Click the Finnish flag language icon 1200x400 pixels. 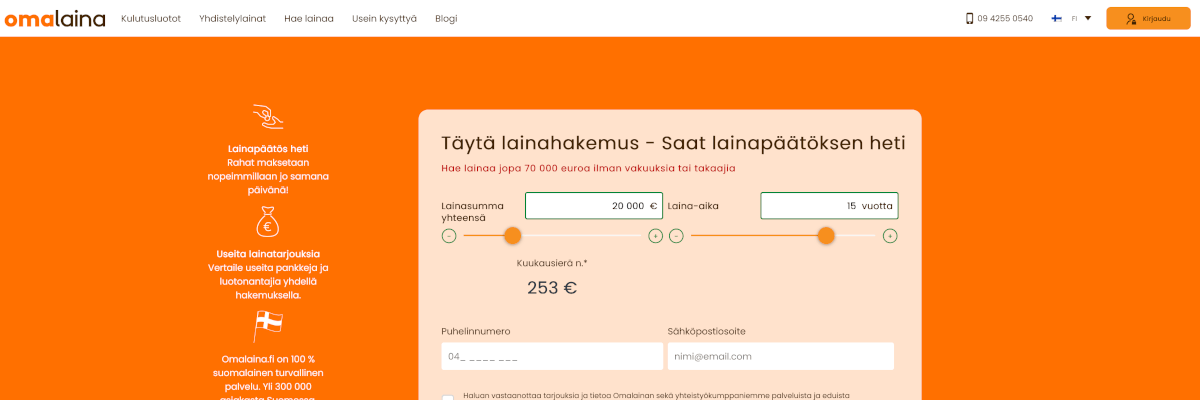click(1056, 18)
